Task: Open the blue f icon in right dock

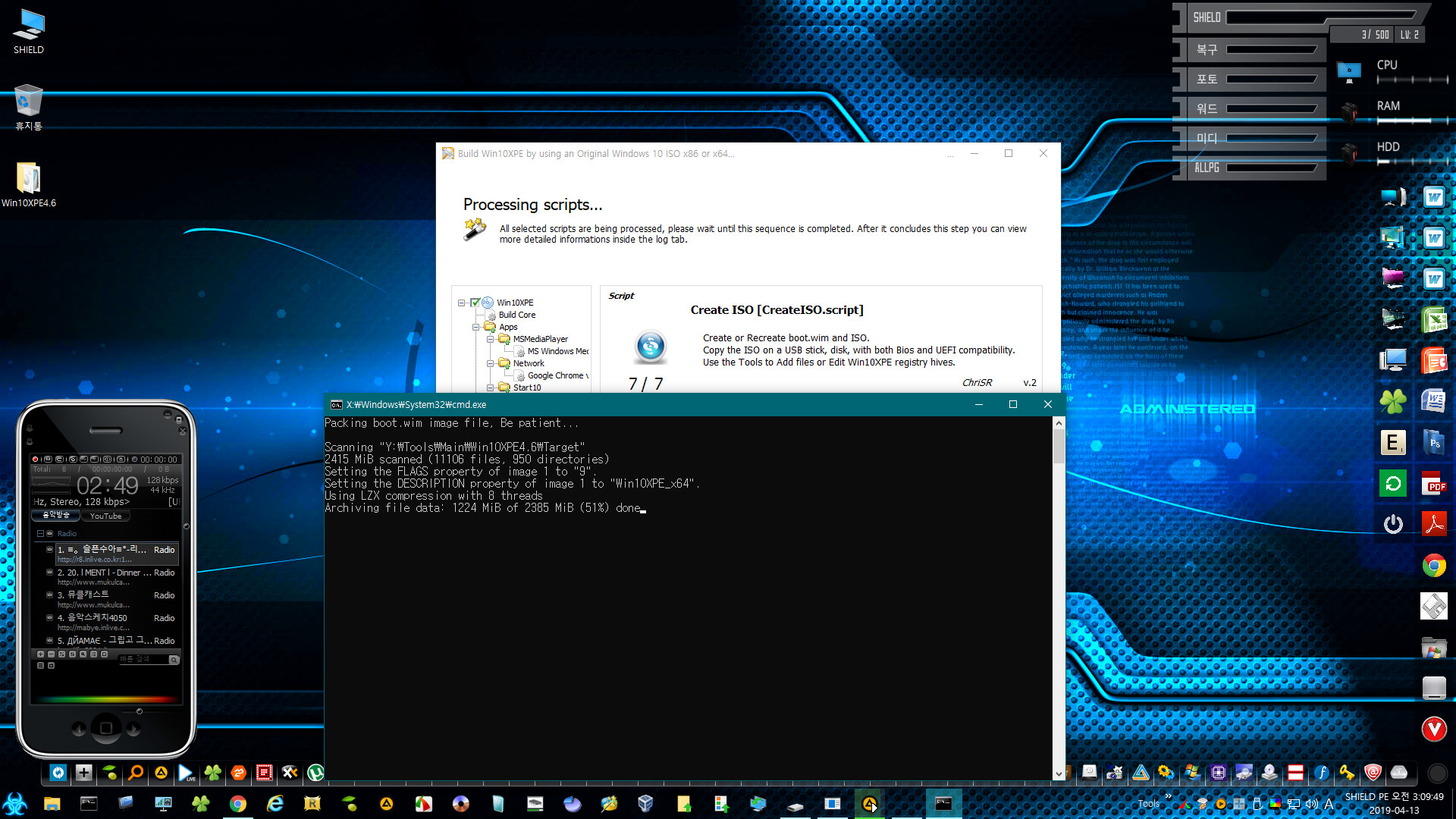Action: point(1322,773)
